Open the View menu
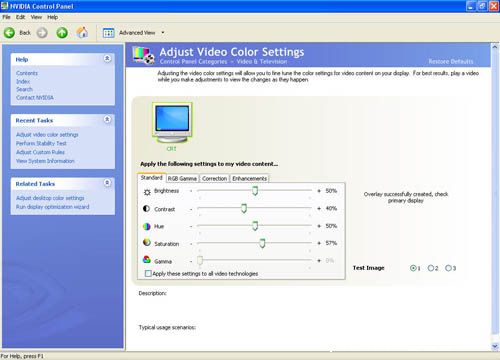 point(36,17)
